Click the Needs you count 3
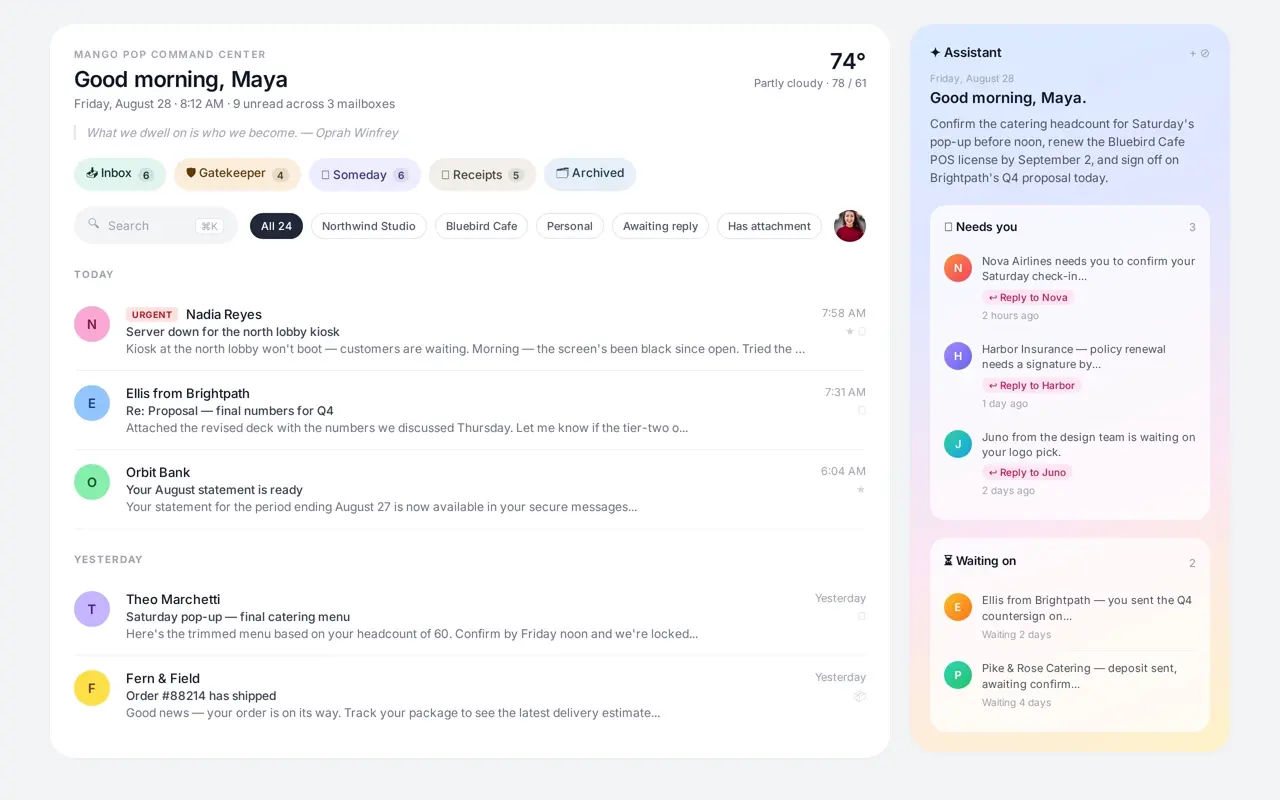 pos(1192,227)
